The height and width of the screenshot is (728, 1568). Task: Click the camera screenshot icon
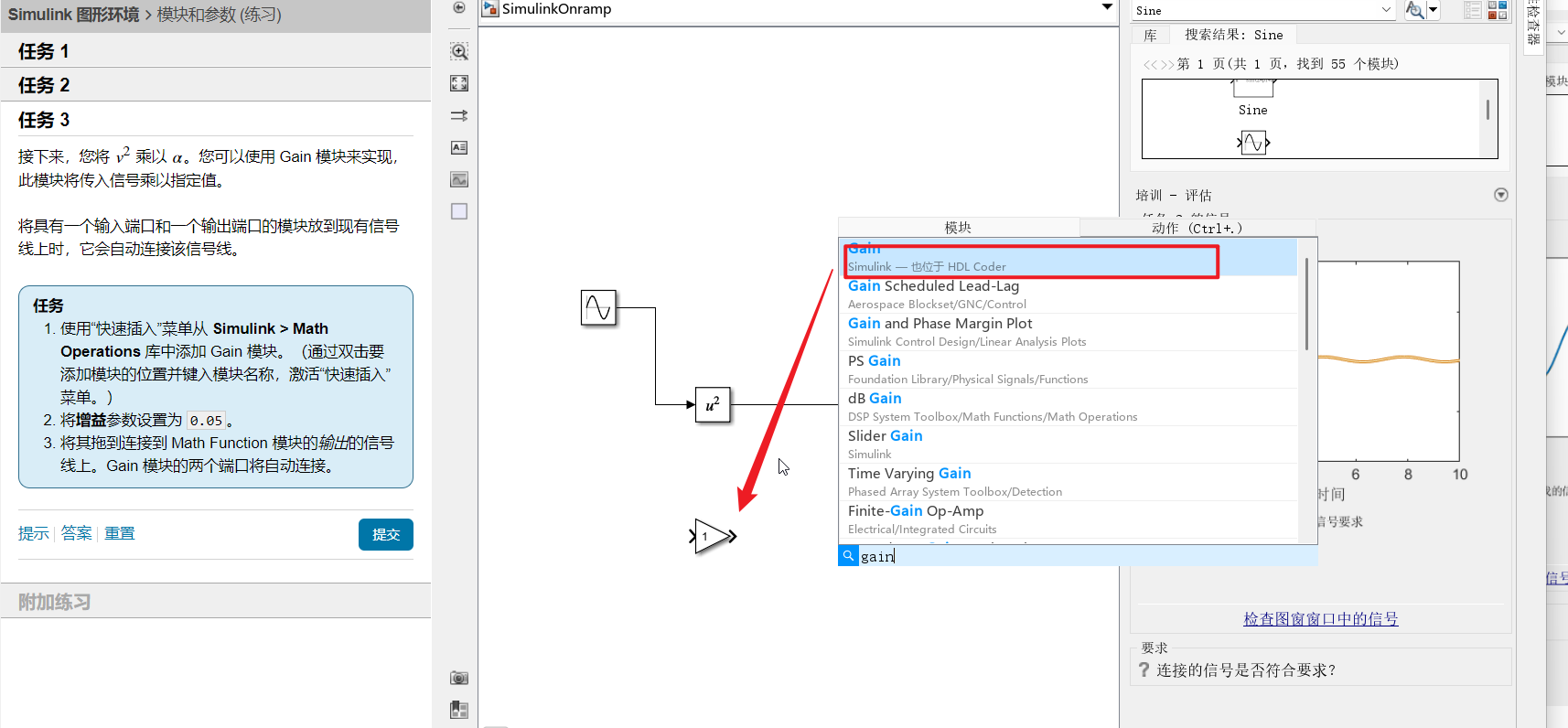tap(459, 678)
